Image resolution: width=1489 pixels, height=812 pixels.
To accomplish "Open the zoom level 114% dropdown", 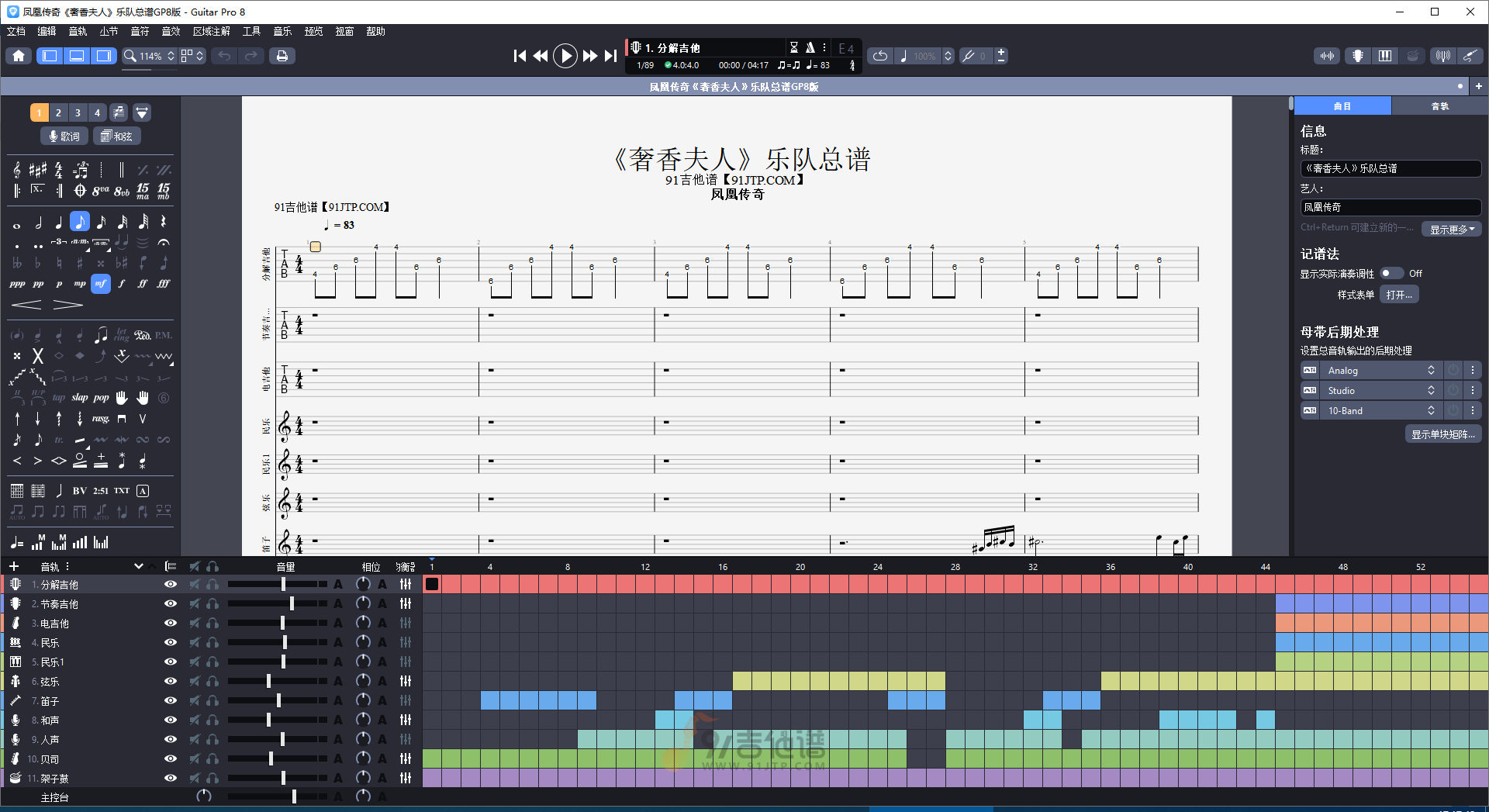I will [150, 56].
